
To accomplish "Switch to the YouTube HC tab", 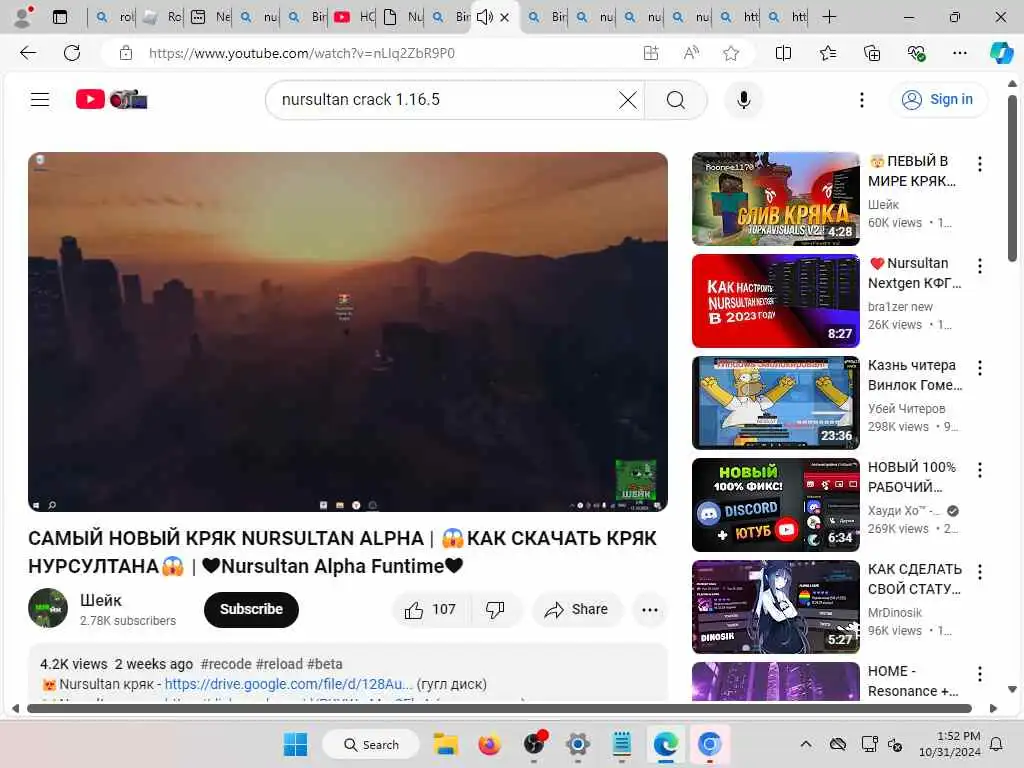I will (x=353, y=17).
